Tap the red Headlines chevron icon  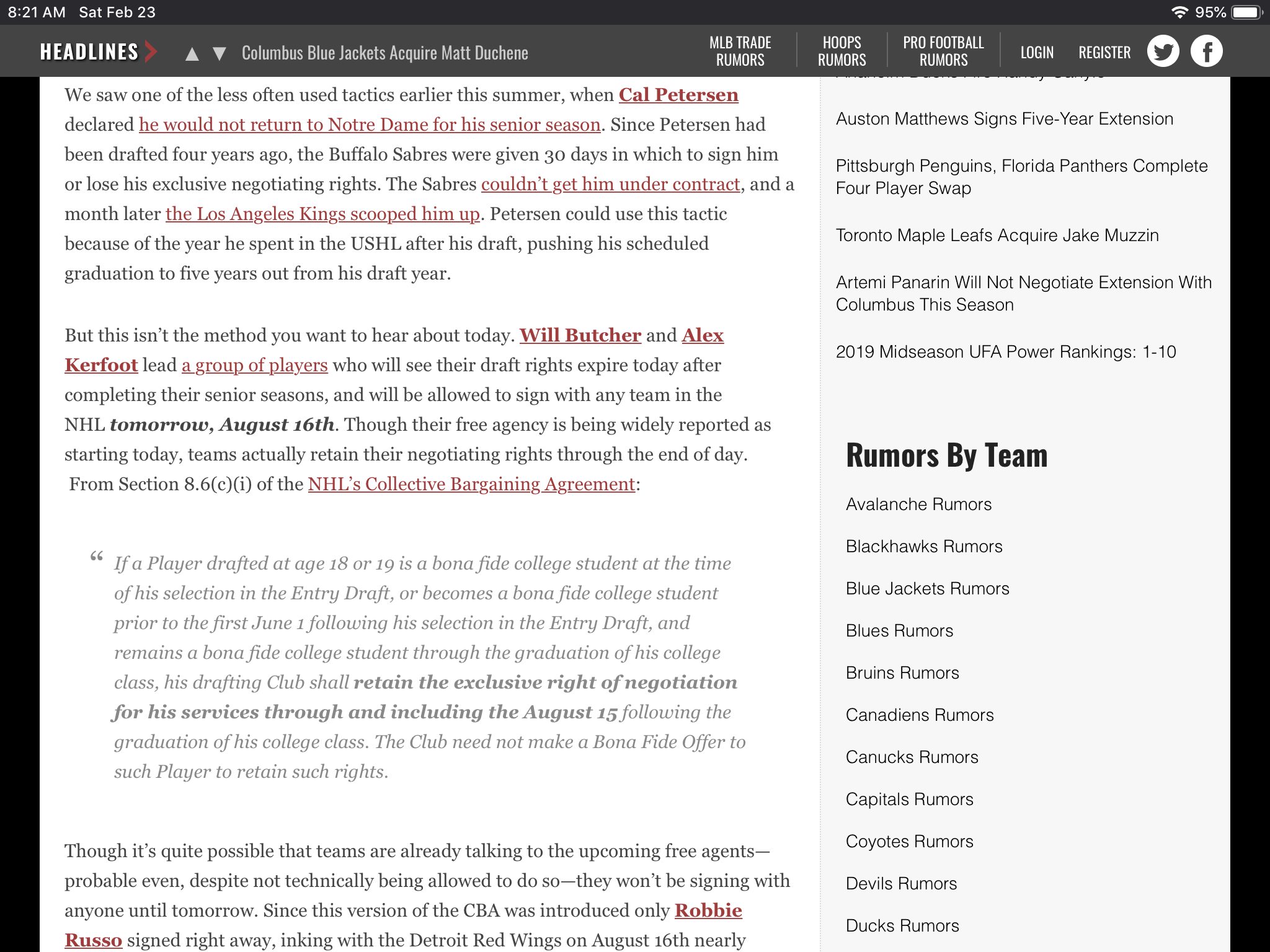pyautogui.click(x=151, y=51)
